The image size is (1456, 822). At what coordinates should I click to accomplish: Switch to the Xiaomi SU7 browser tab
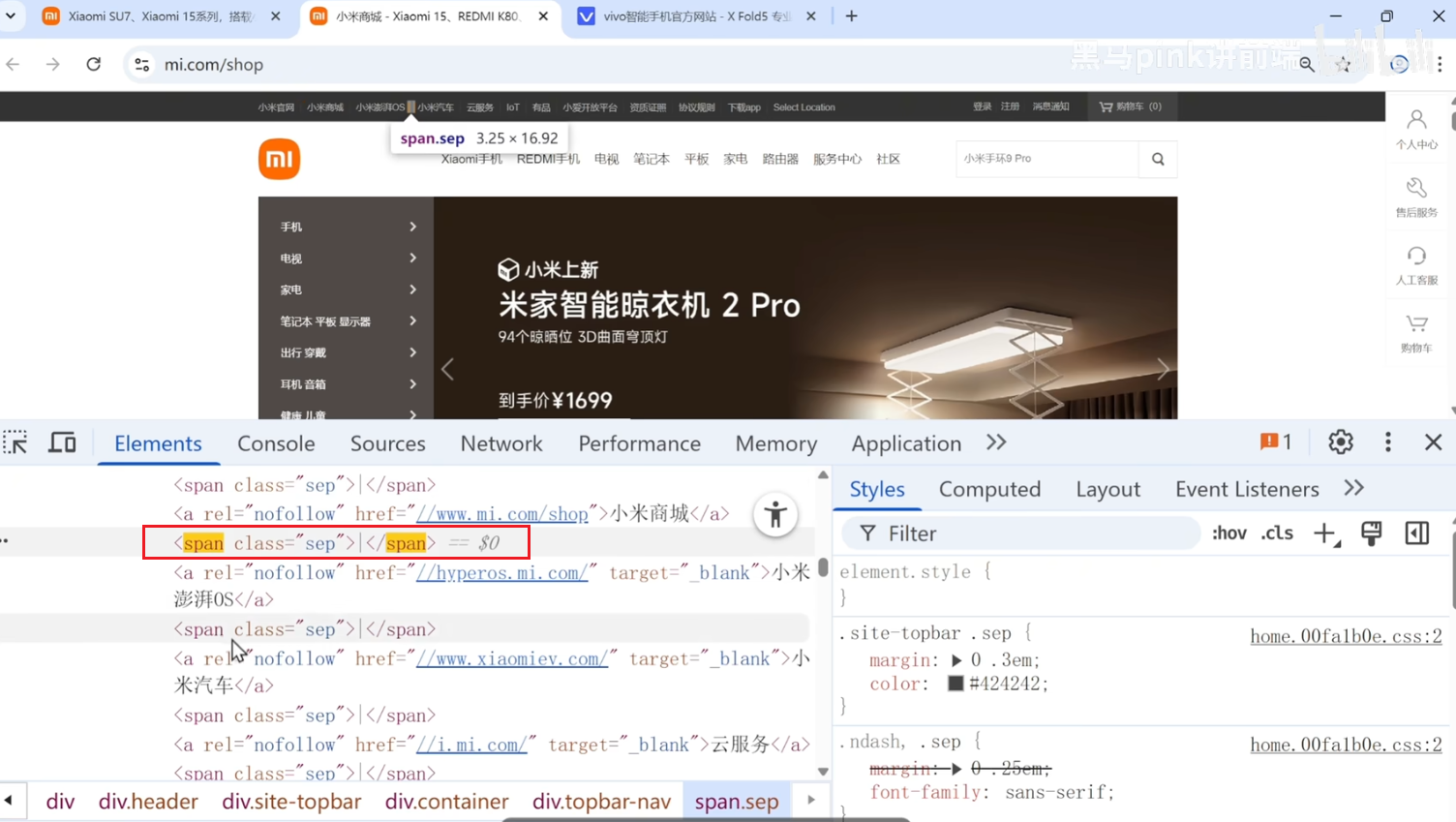(160, 16)
